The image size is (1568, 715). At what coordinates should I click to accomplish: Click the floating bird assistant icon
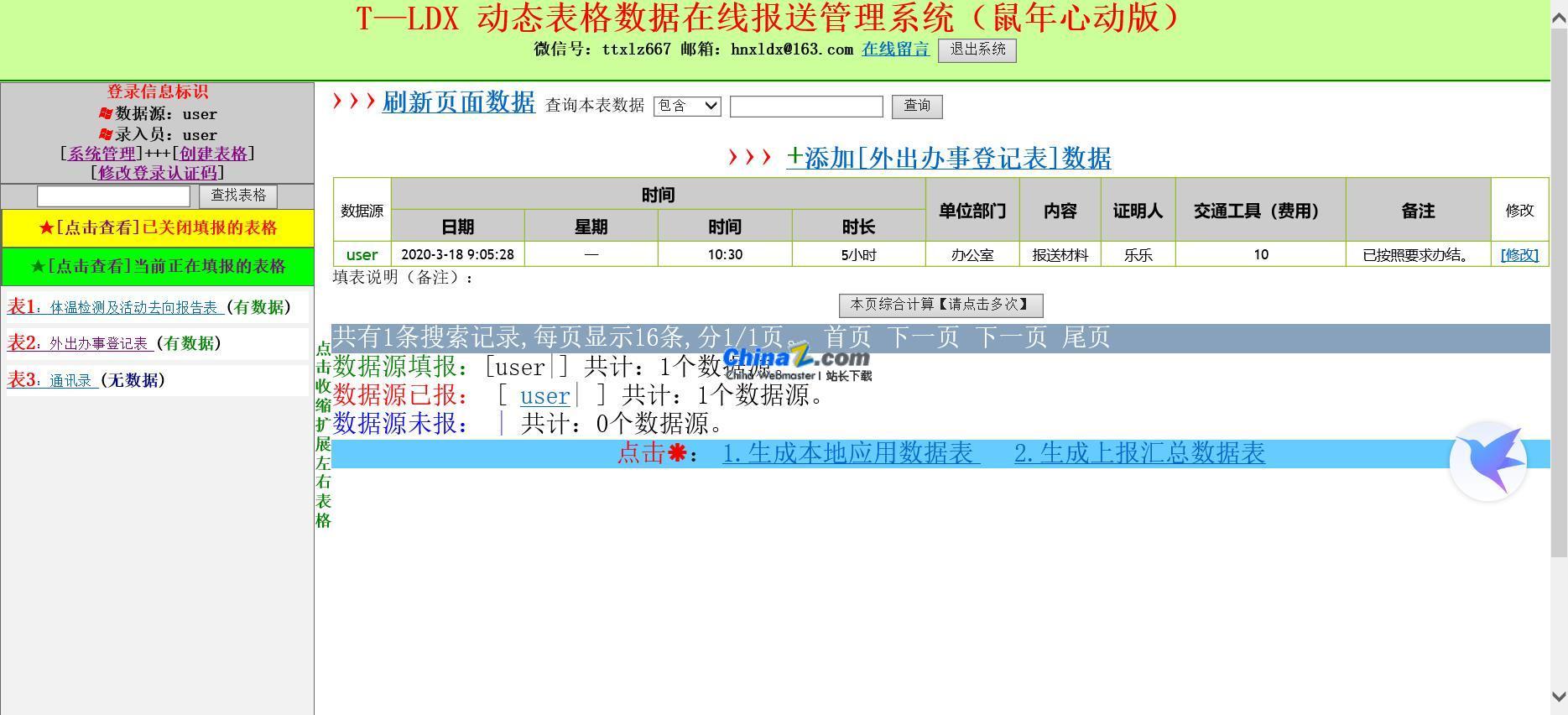pyautogui.click(x=1488, y=461)
